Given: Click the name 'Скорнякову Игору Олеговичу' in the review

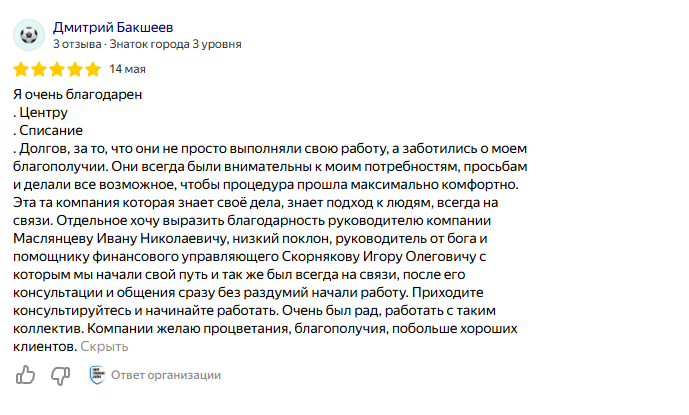Looking at the screenshot, I should tap(379, 257).
